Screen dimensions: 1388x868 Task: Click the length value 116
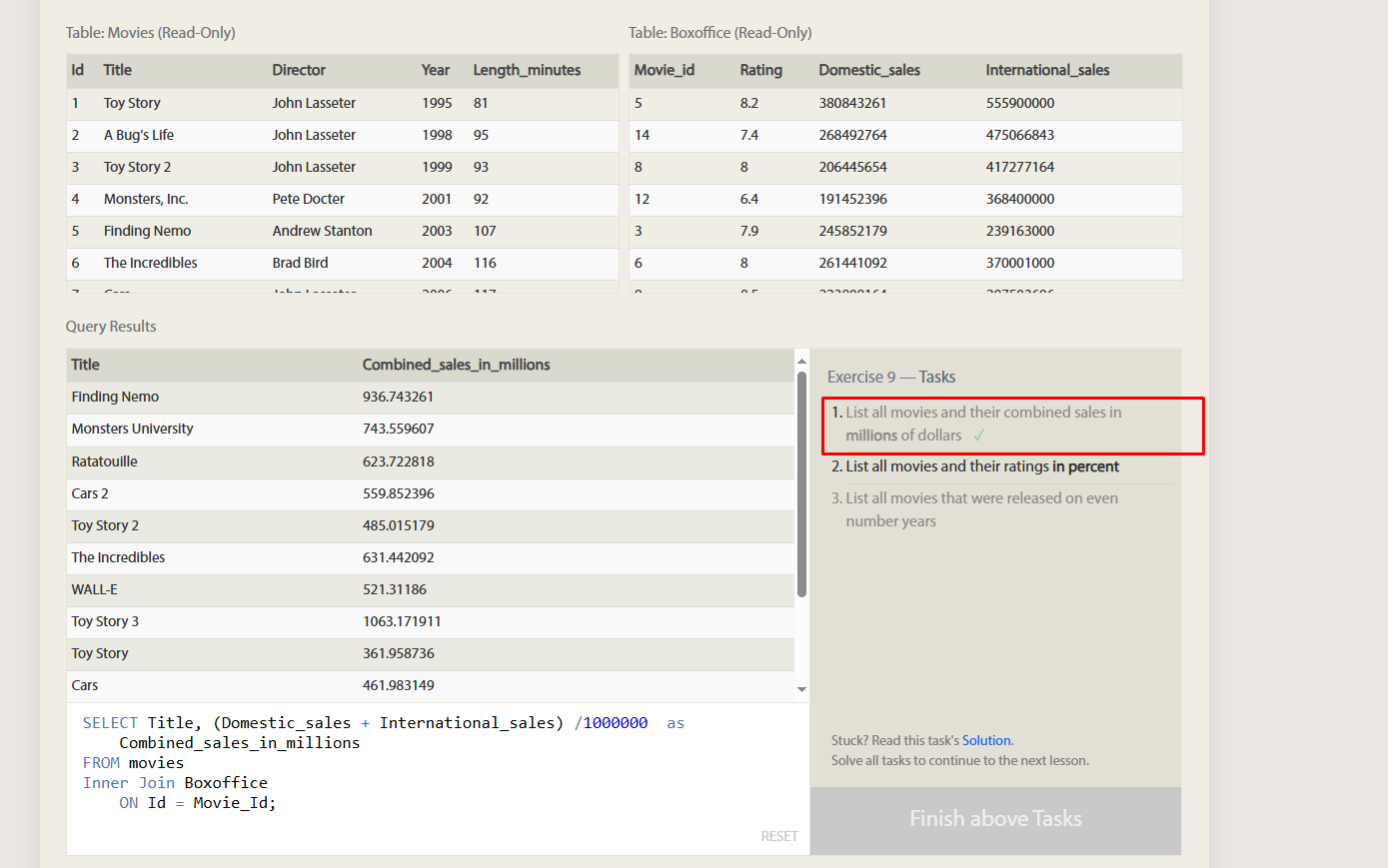point(485,263)
